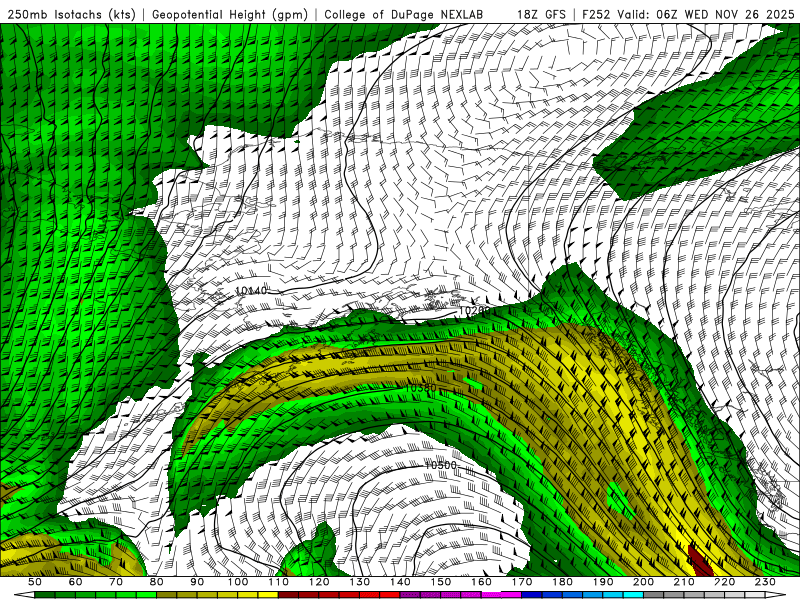Click the 60 value on the color scale

[x=76, y=582]
